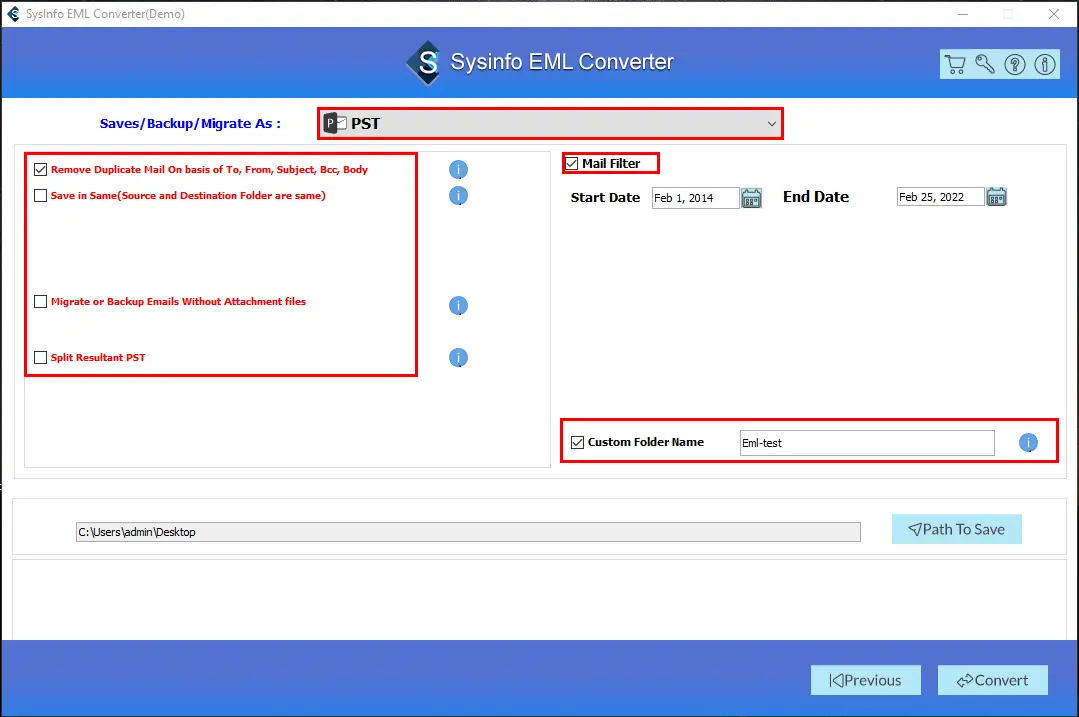The height and width of the screenshot is (717, 1079).
Task: Click the key activation icon
Action: (985, 64)
